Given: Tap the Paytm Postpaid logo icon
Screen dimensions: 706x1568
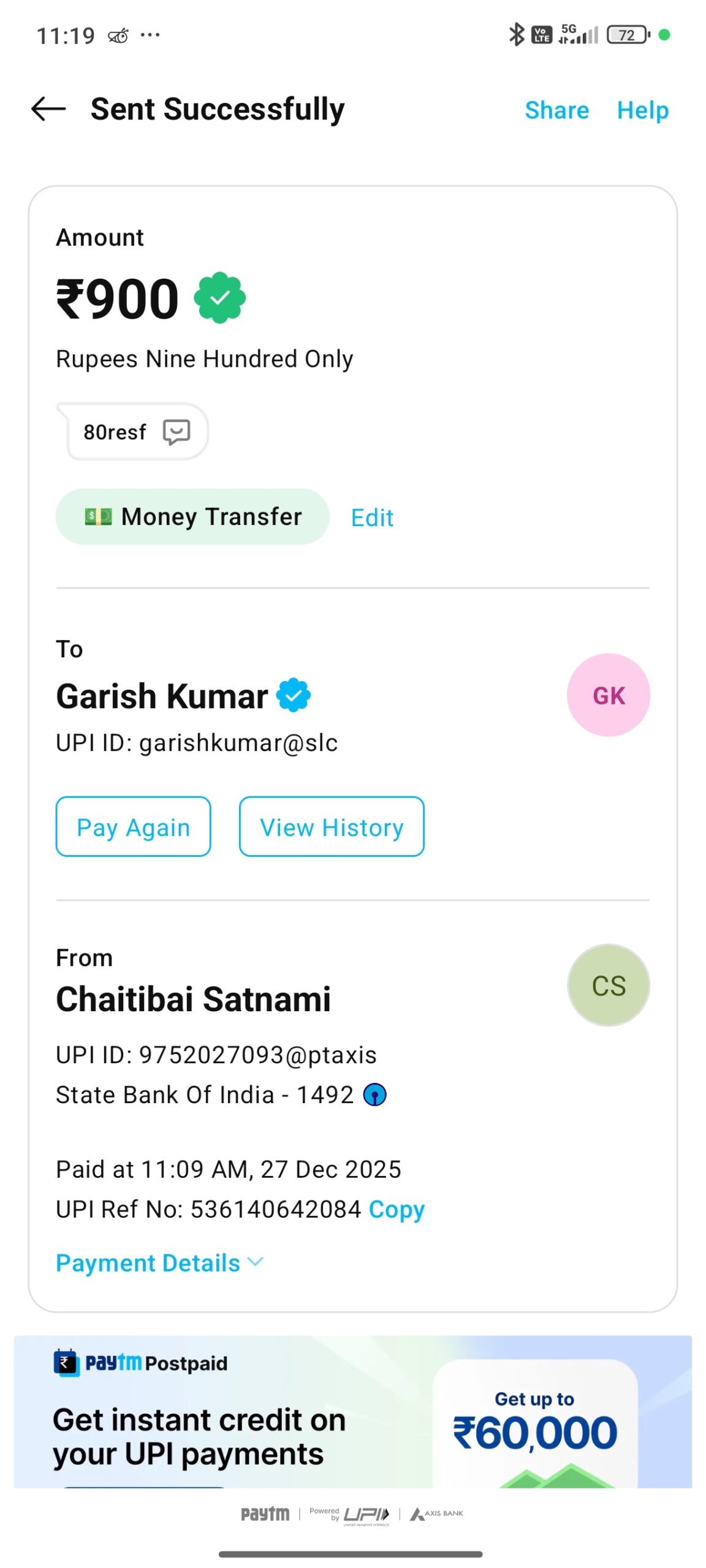Looking at the screenshot, I should tap(67, 1363).
